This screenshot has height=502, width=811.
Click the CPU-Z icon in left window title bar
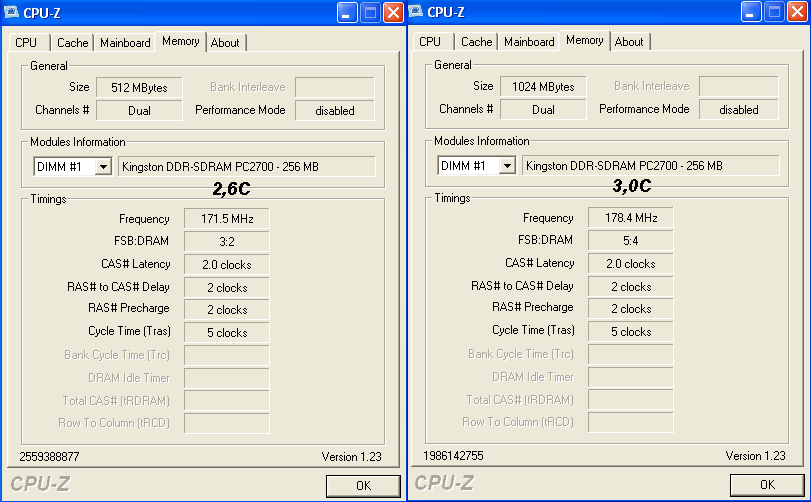12,13
